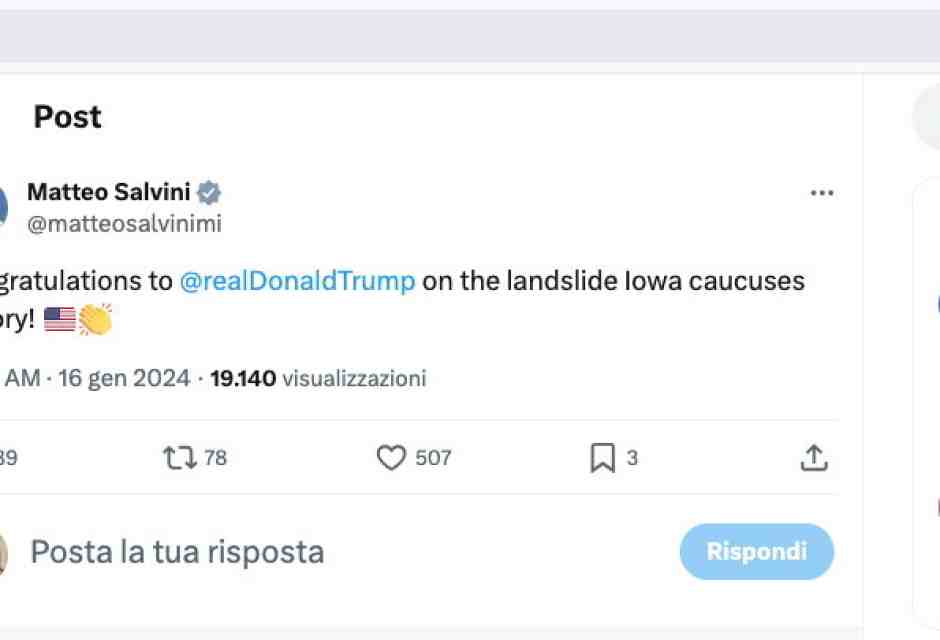This screenshot has width=940, height=640.
Task: Open the list of 78 reposts
Action: coord(213,457)
